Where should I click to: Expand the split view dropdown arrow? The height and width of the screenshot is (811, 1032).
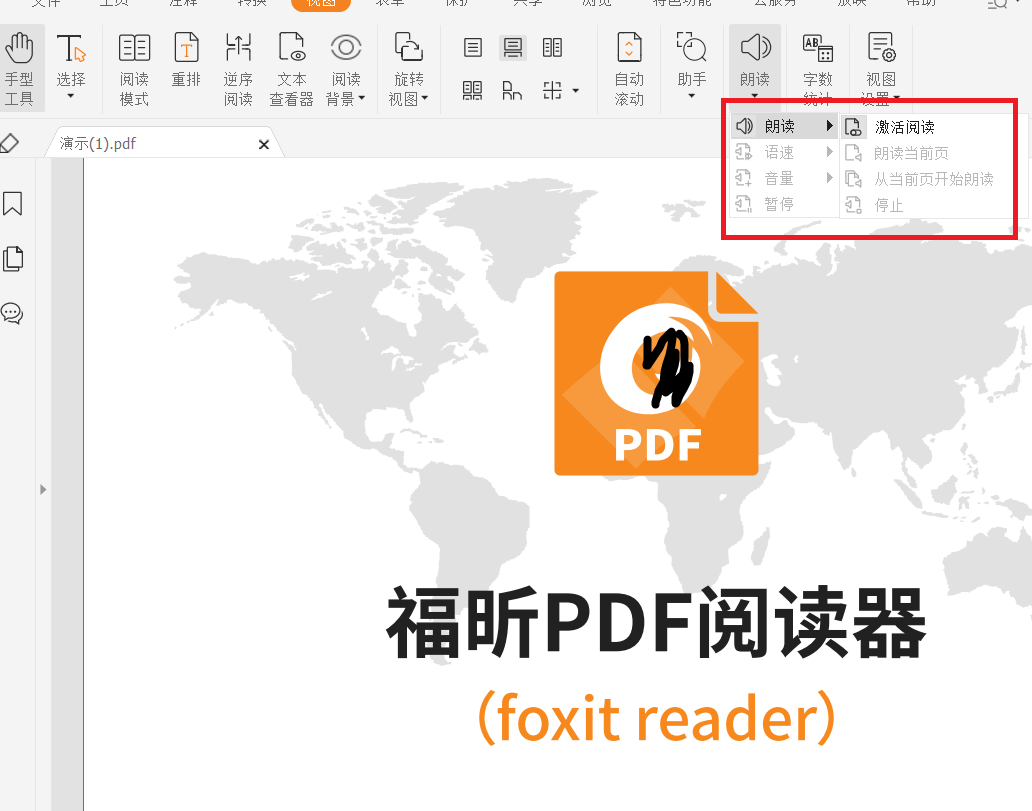575,91
